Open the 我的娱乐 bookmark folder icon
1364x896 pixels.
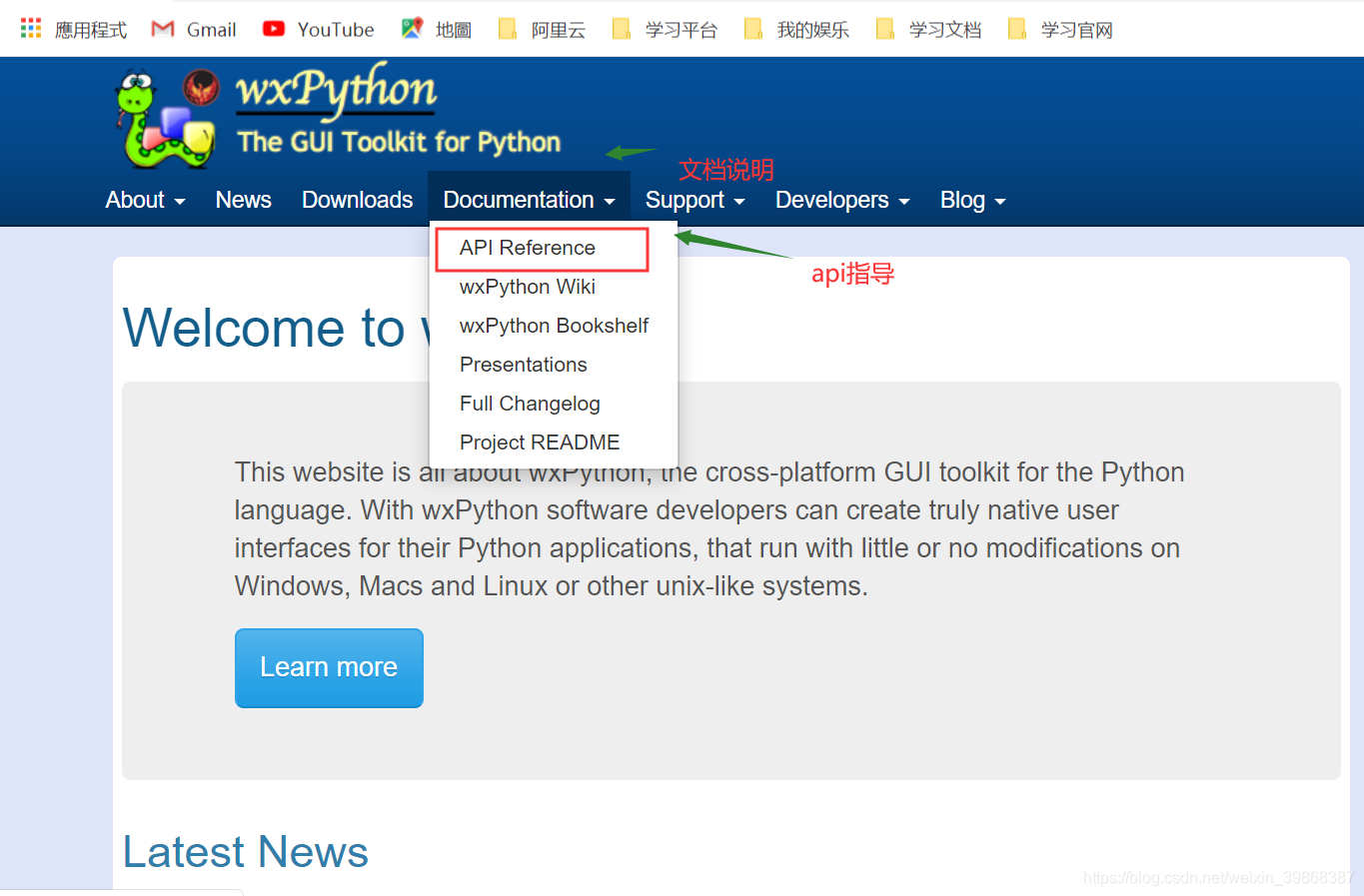coord(753,29)
